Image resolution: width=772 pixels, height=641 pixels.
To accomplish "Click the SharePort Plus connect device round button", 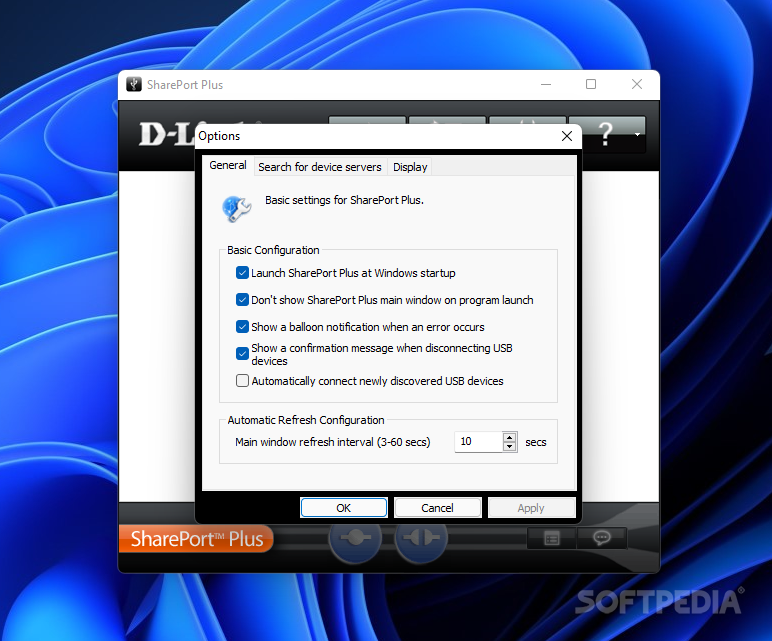I will click(x=355, y=538).
